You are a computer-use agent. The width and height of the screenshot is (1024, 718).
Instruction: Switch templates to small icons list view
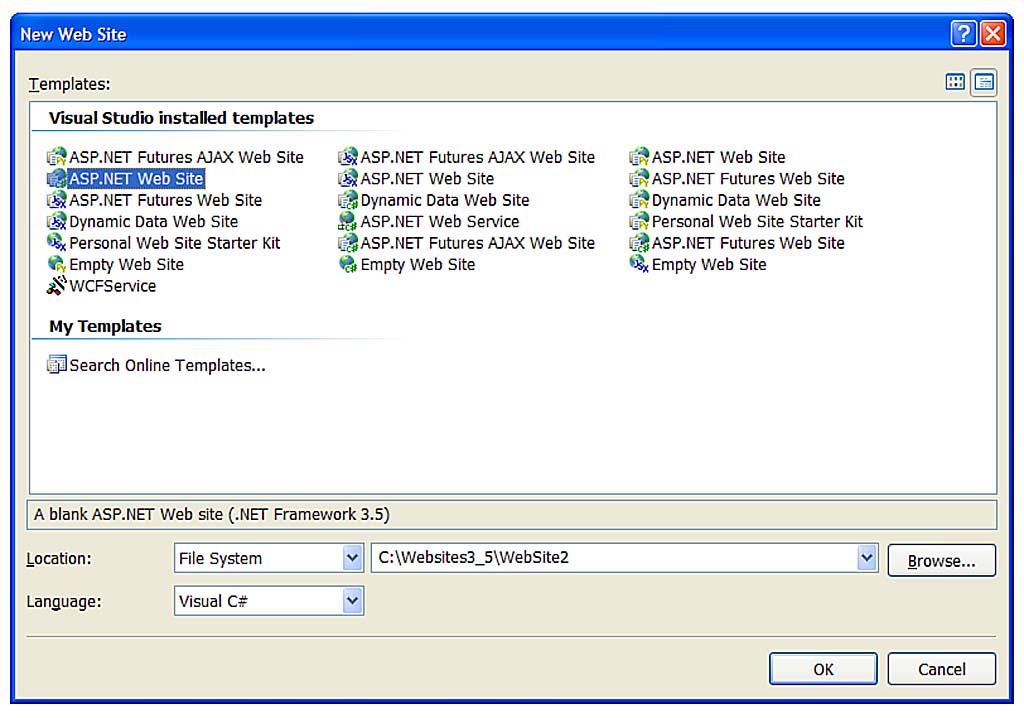pos(984,82)
